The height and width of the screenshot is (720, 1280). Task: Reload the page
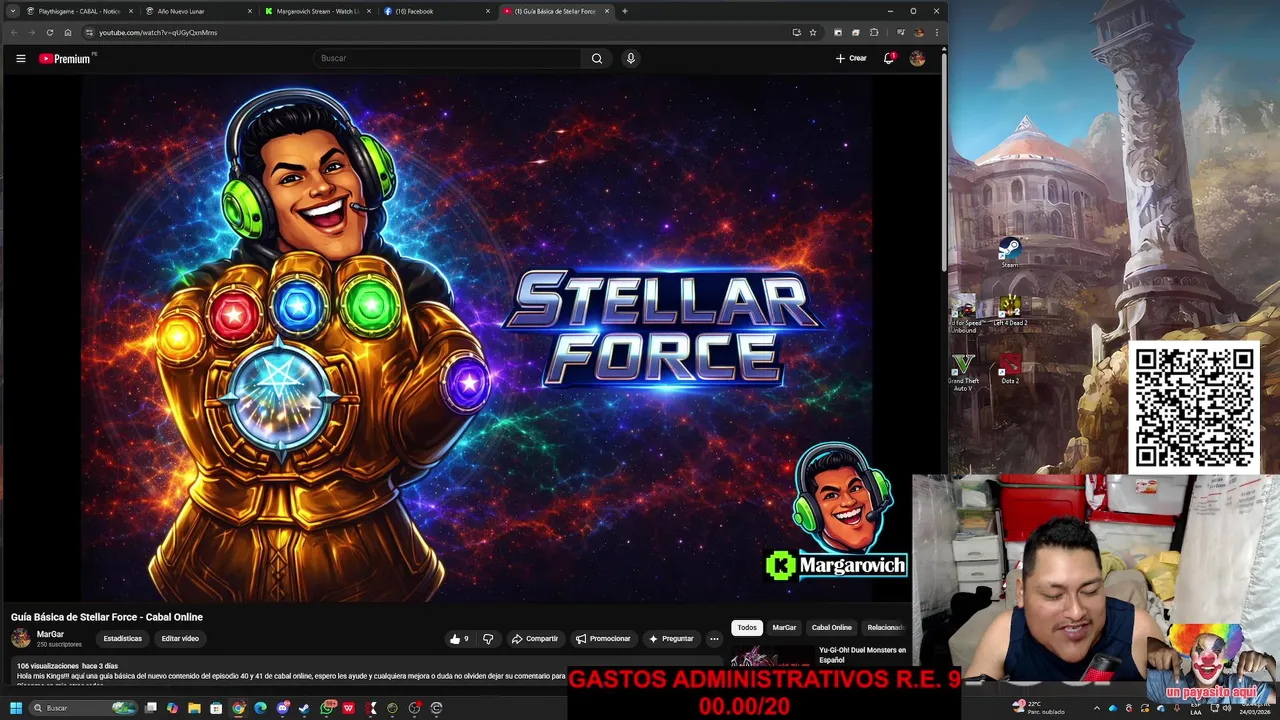click(50, 32)
